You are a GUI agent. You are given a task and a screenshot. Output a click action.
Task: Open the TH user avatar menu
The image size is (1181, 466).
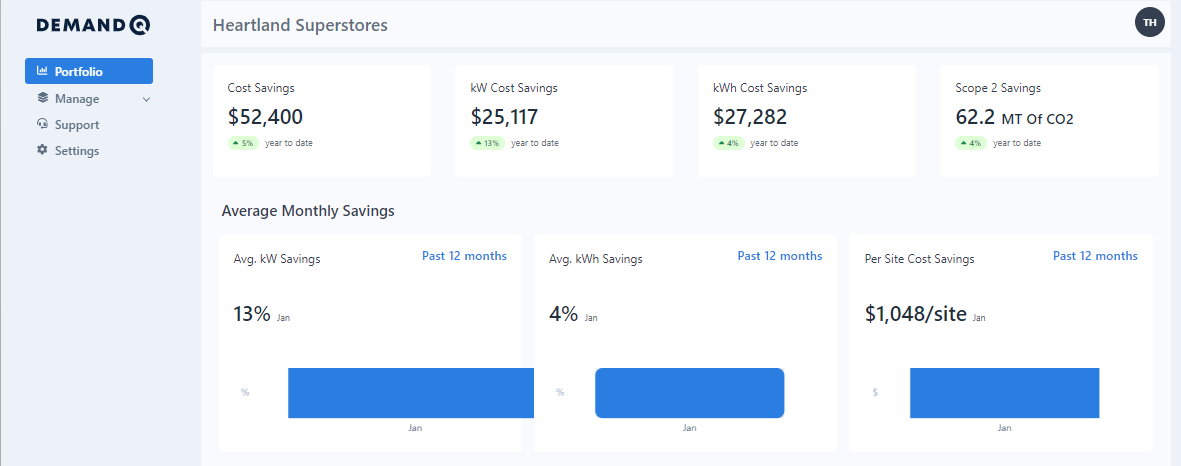pyautogui.click(x=1149, y=22)
